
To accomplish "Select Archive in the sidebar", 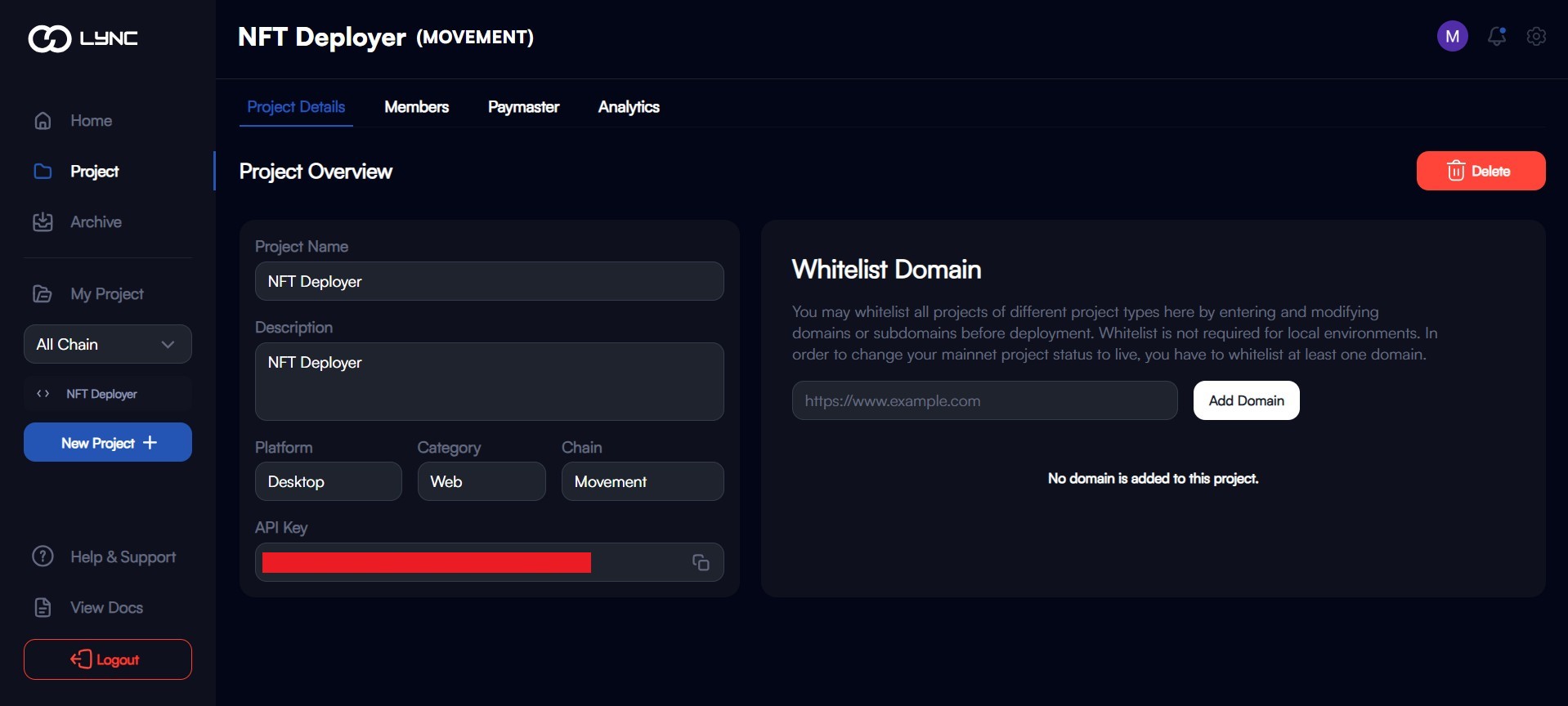I will click(x=96, y=222).
